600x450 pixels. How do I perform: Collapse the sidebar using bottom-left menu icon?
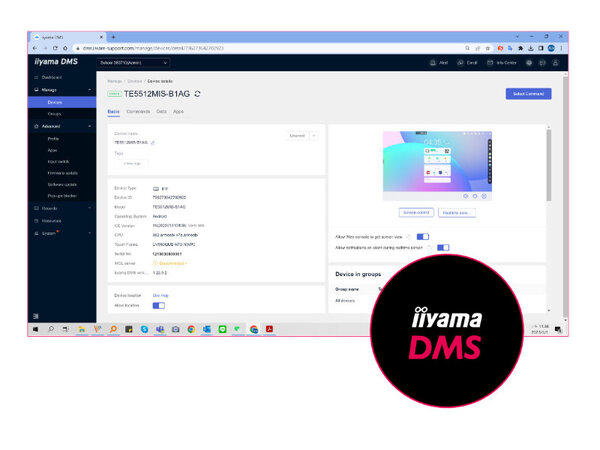(x=36, y=316)
